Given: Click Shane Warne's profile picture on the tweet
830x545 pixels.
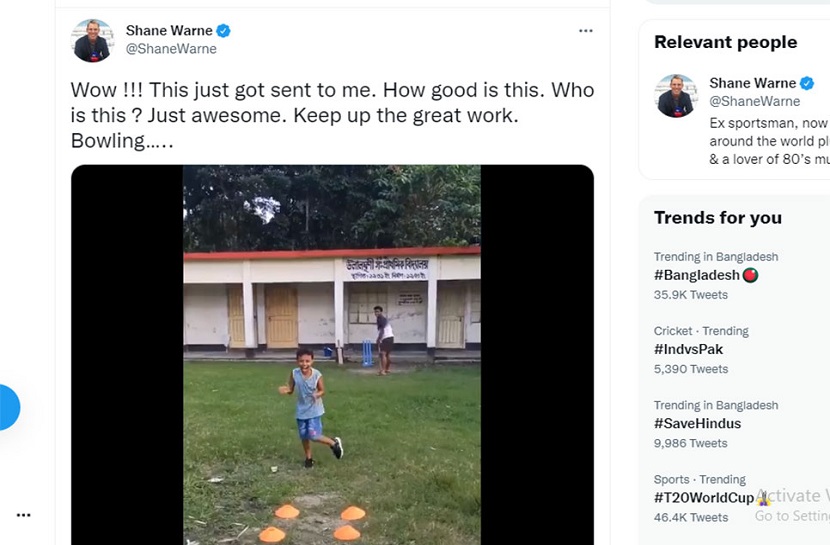Looking at the screenshot, I should pyautogui.click(x=93, y=41).
